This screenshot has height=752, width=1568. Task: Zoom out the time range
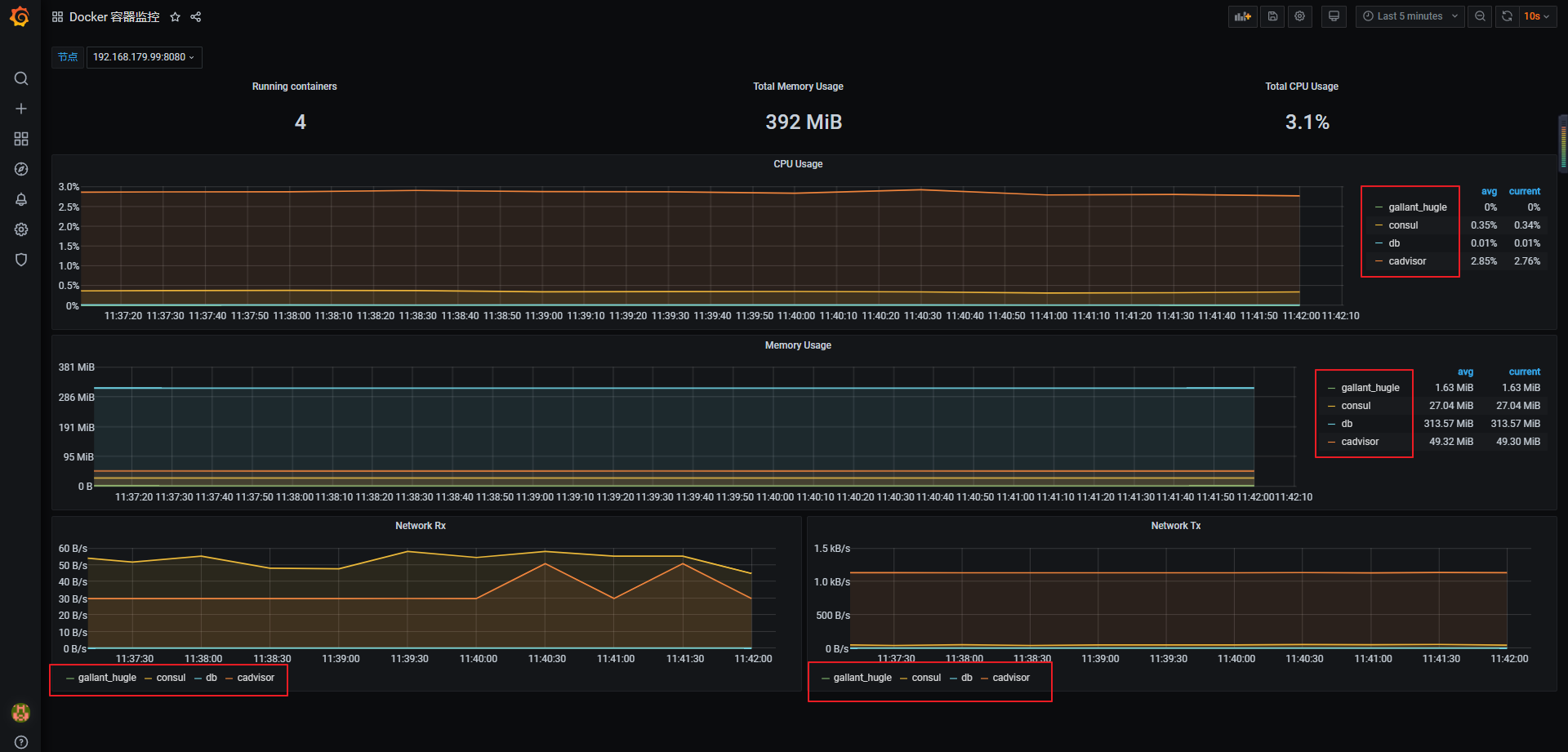point(1480,16)
